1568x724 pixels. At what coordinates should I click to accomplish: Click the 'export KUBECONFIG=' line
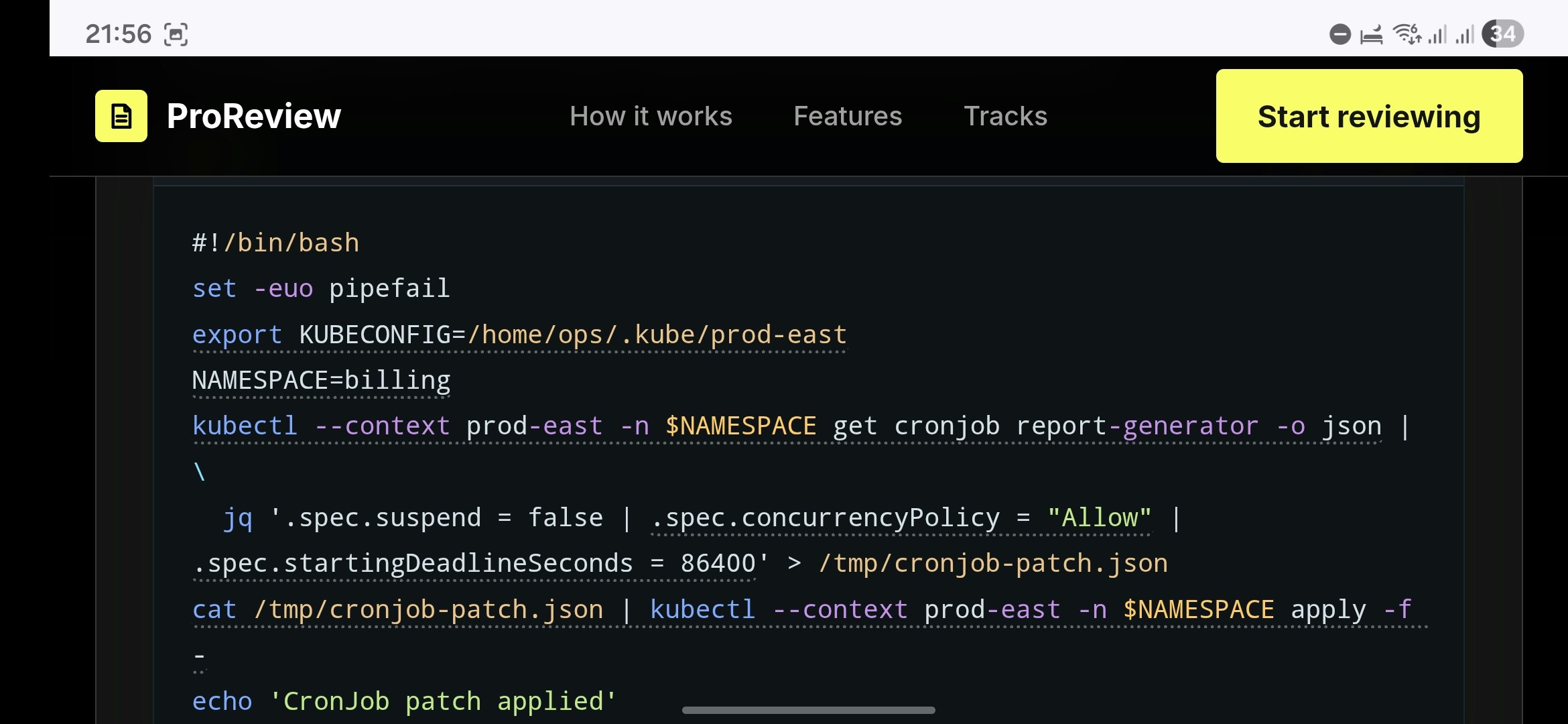click(519, 335)
